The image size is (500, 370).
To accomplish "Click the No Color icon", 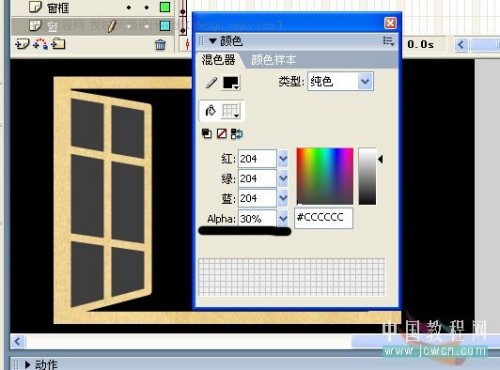I will 222,134.
